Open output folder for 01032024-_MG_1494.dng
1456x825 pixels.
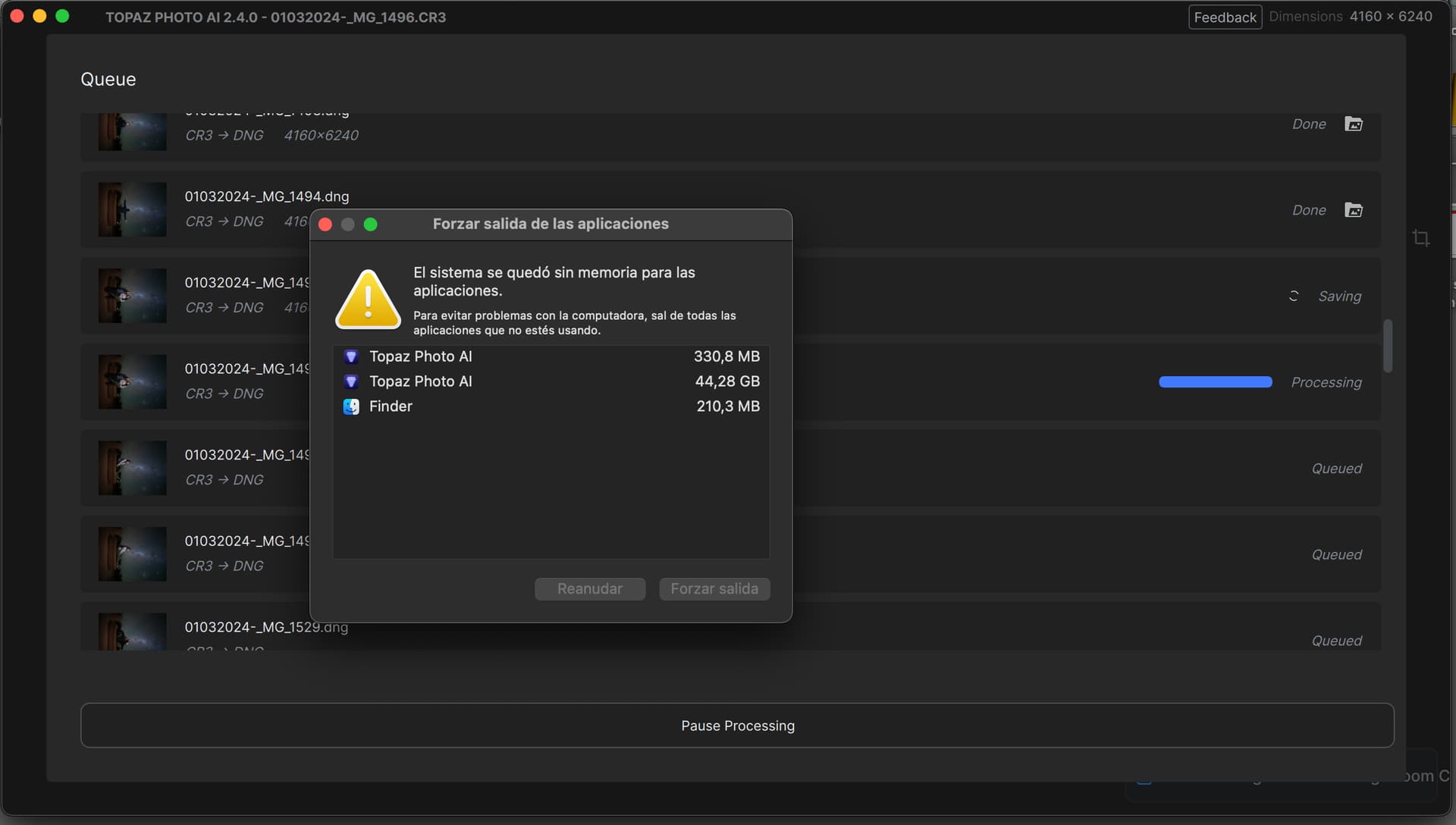1354,210
